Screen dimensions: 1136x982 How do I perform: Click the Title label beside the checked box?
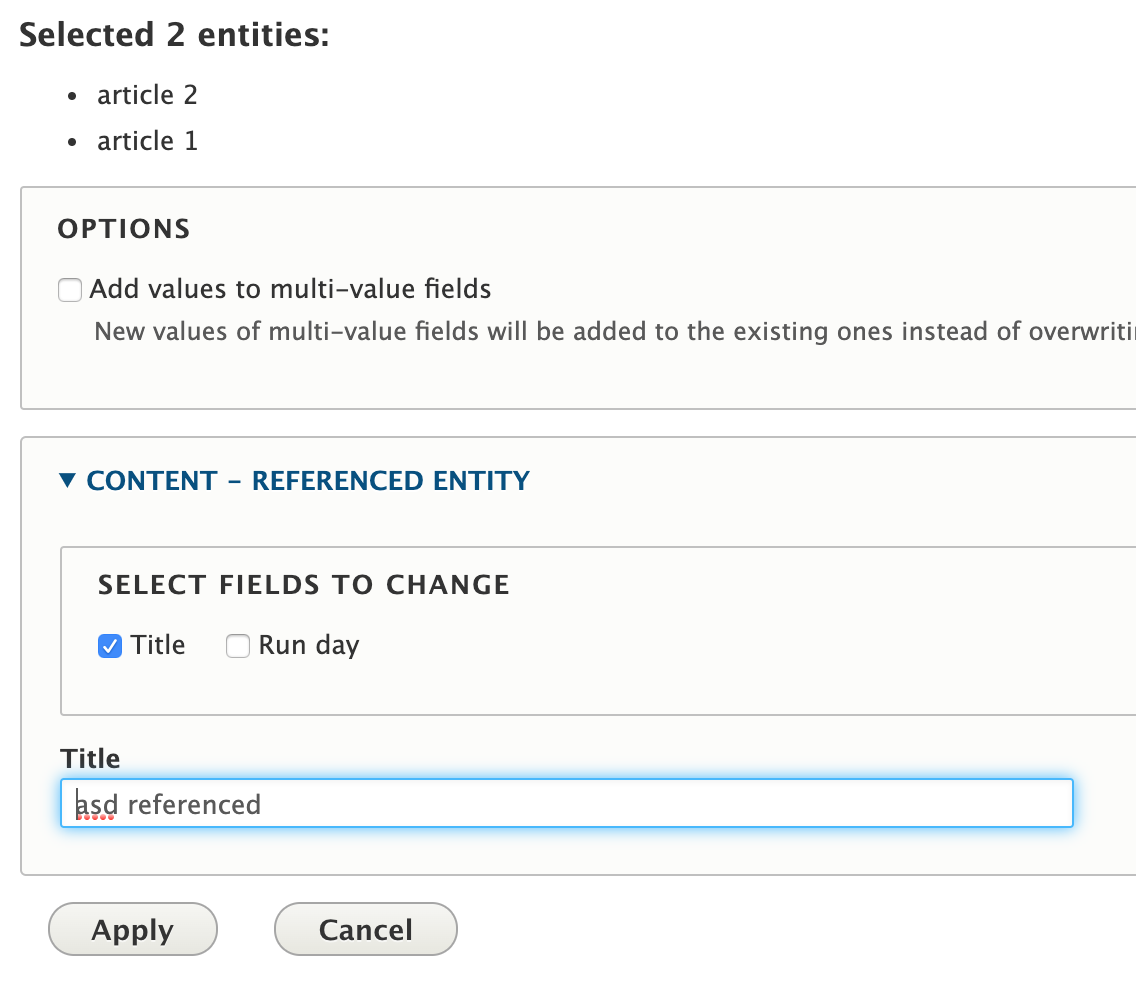point(158,646)
